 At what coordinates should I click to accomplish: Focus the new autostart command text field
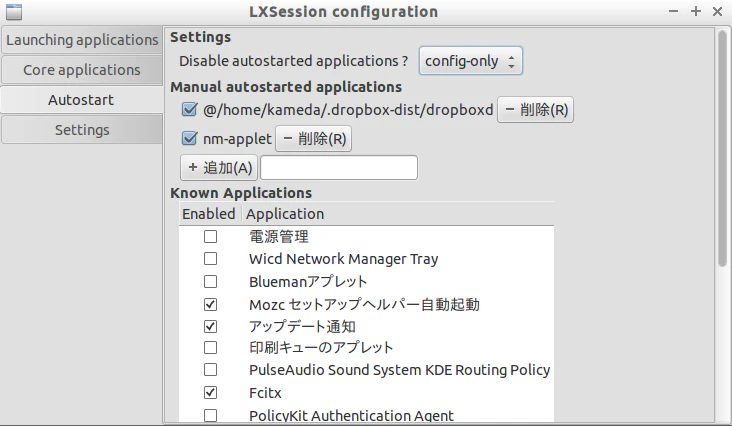(339, 168)
